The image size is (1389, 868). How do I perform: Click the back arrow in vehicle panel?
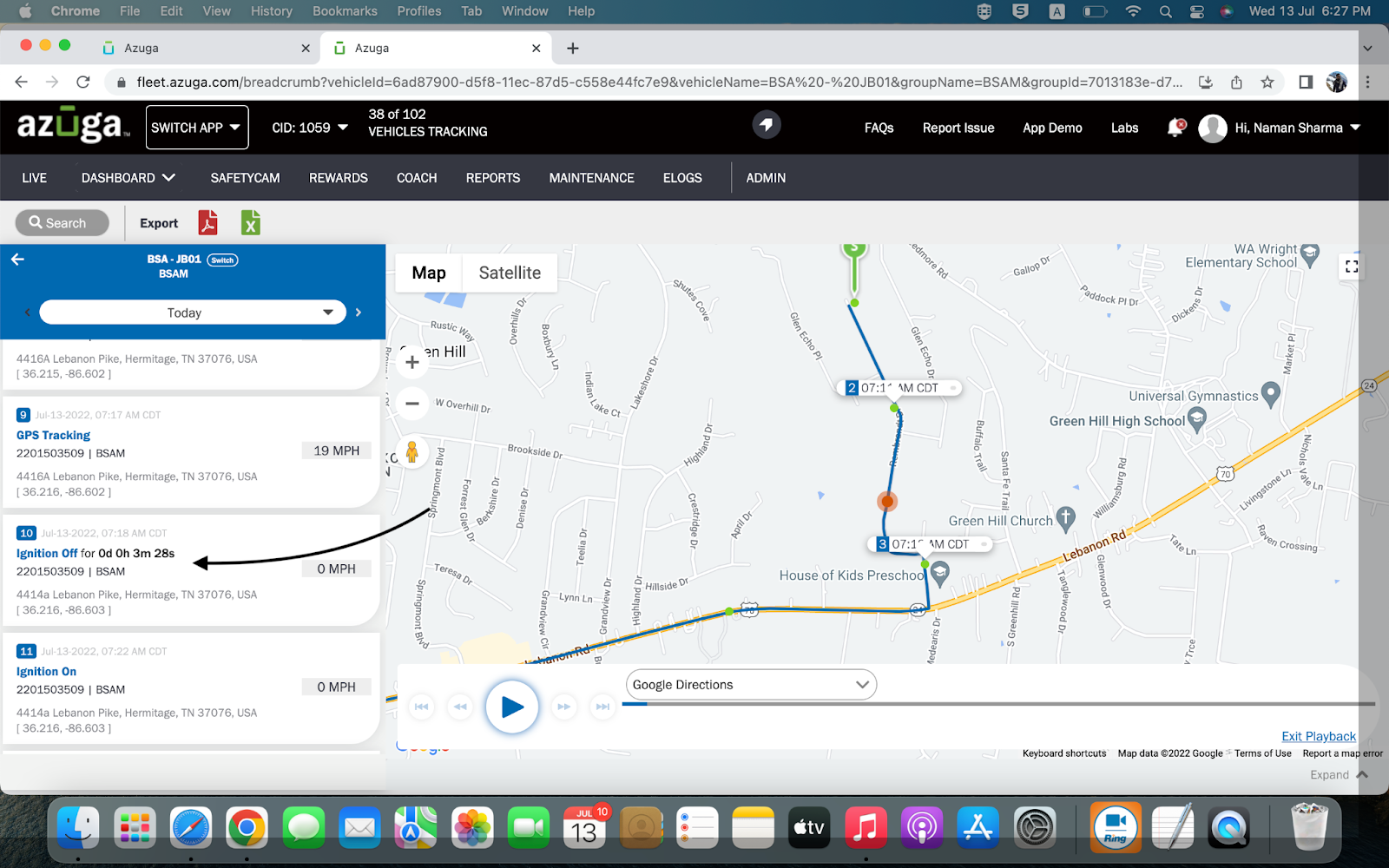17,259
